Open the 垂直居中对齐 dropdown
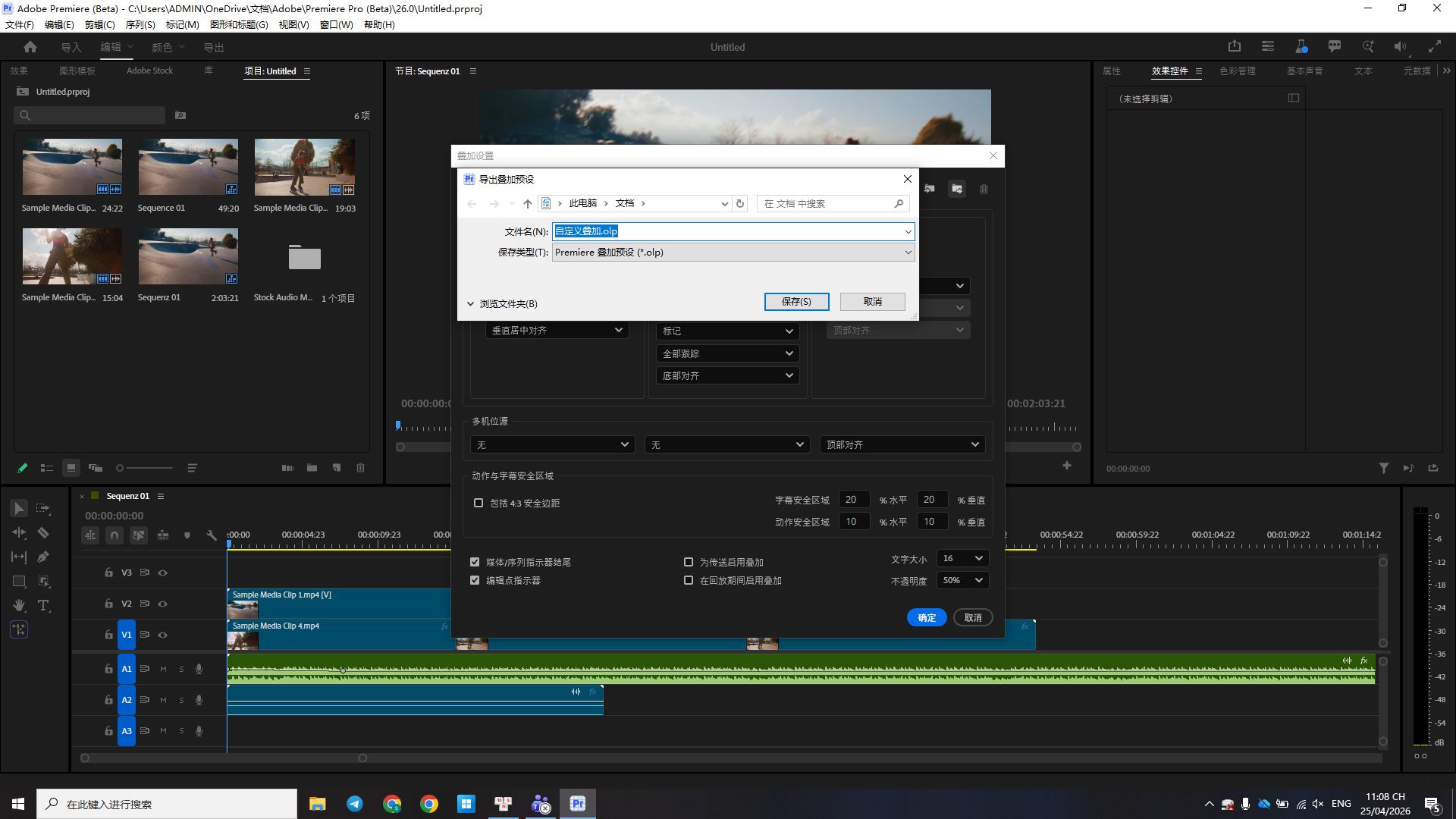This screenshot has height=819, width=1456. (x=557, y=331)
